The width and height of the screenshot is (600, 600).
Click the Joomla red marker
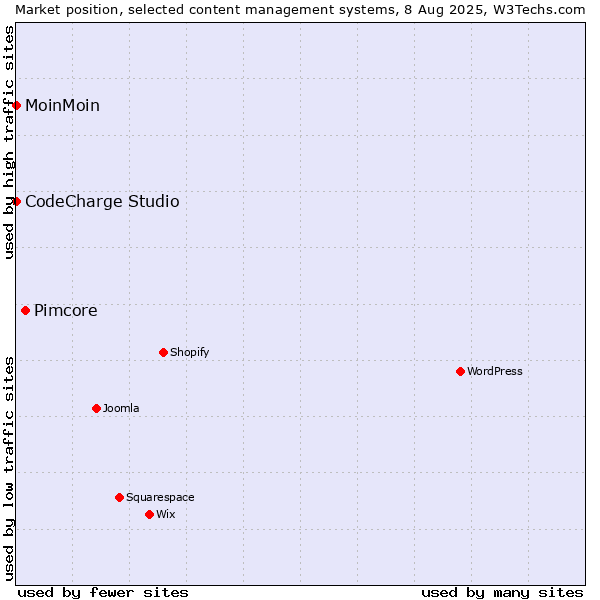(x=96, y=408)
